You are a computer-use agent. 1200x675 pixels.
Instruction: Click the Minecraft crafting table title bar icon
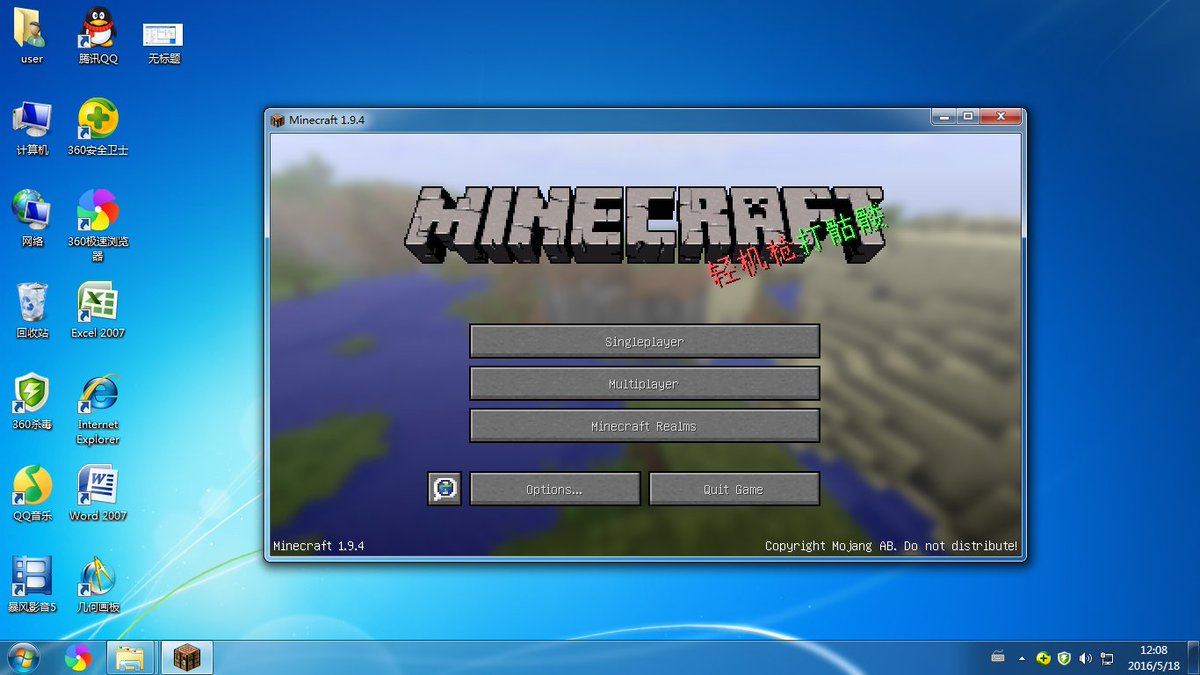tap(277, 120)
